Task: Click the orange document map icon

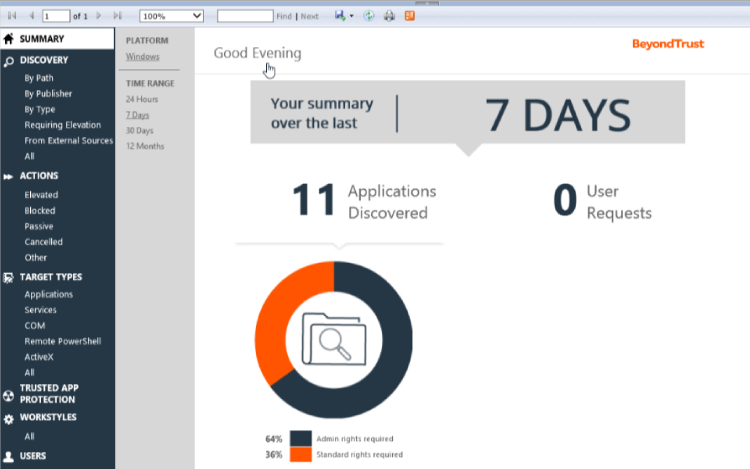Action: (410, 16)
